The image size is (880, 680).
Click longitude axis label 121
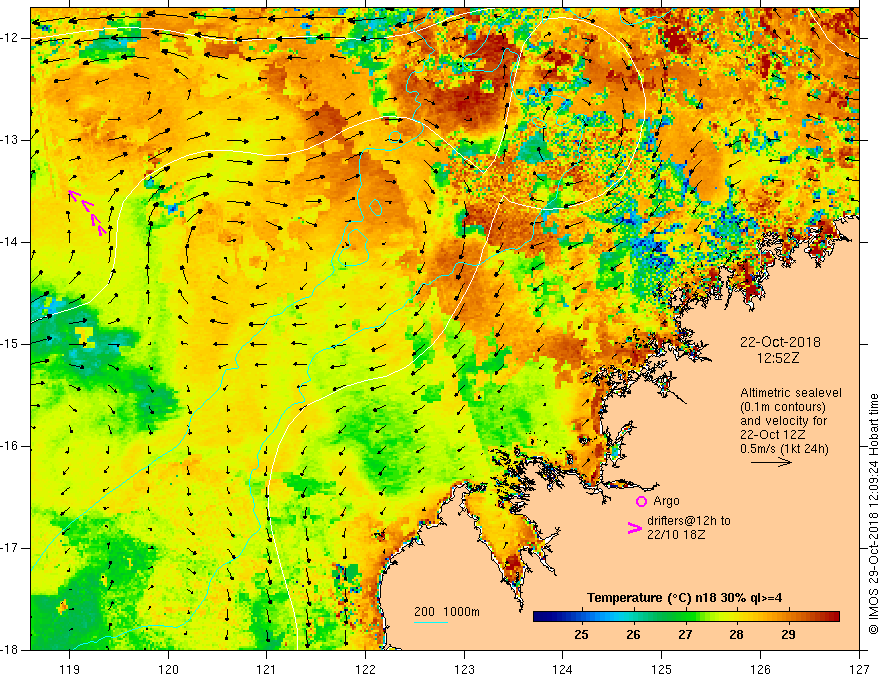tap(267, 669)
